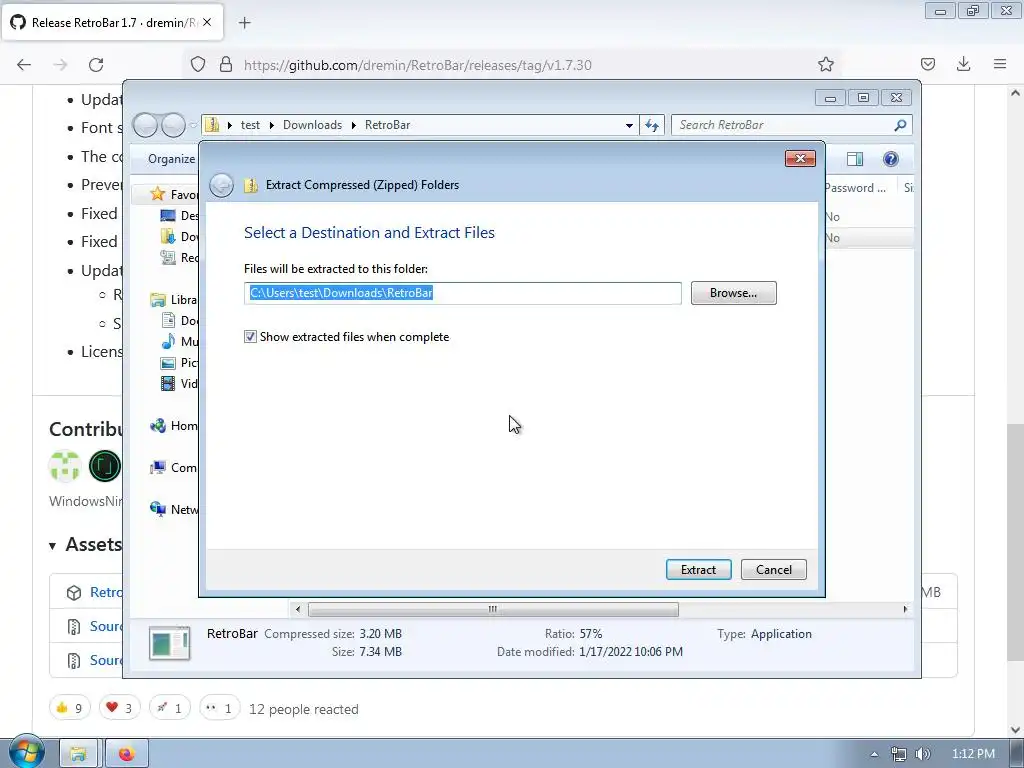This screenshot has height=768, width=1024.
Task: Open Videos library in navigation pane
Action: 180,383
